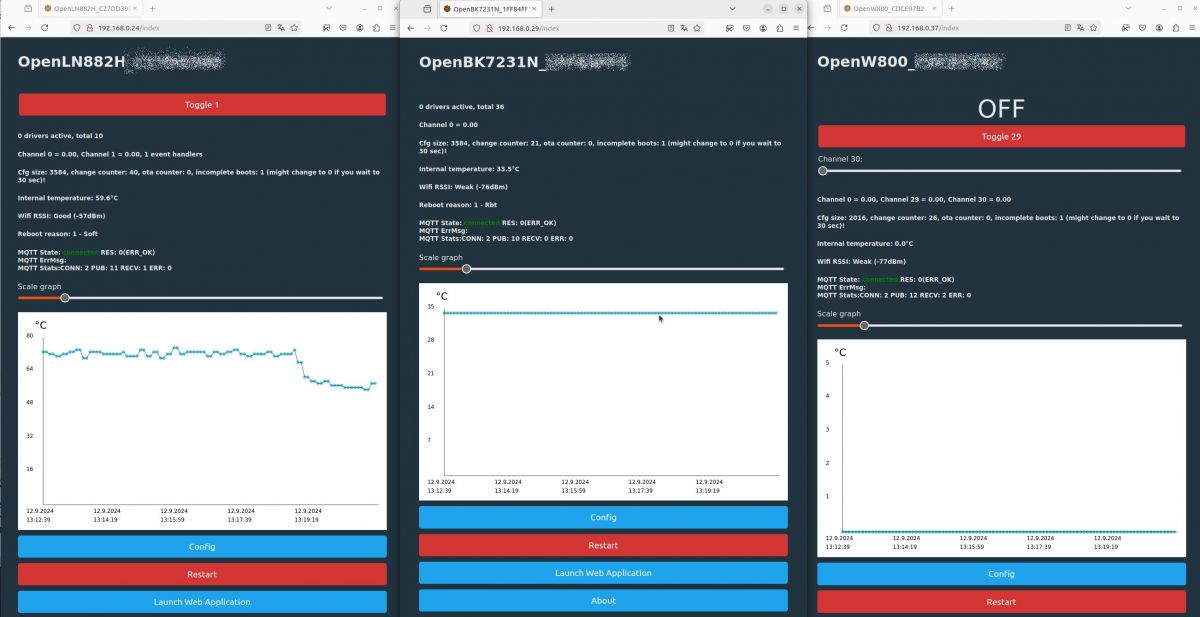Viewport: 1200px width, 617px height.
Task: Expand tab list chevron in OpenW800 window
Action: (x=1129, y=8)
